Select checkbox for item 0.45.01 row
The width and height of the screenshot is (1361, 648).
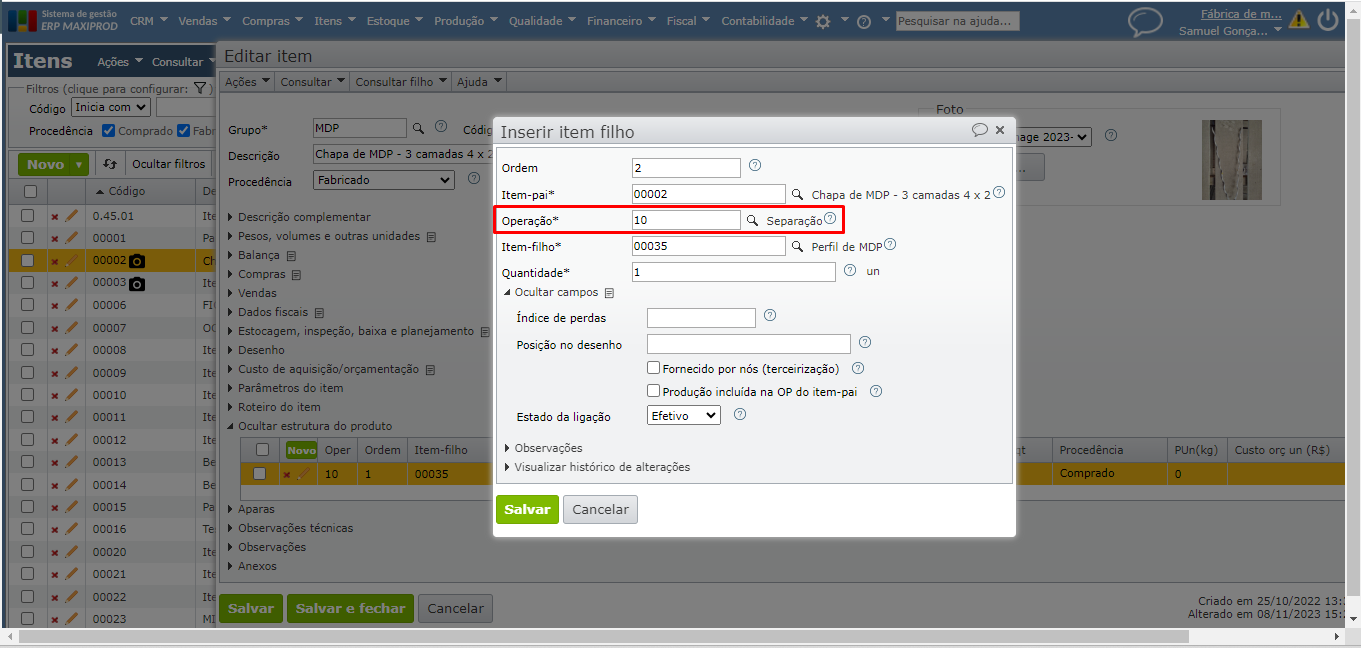coord(28,215)
